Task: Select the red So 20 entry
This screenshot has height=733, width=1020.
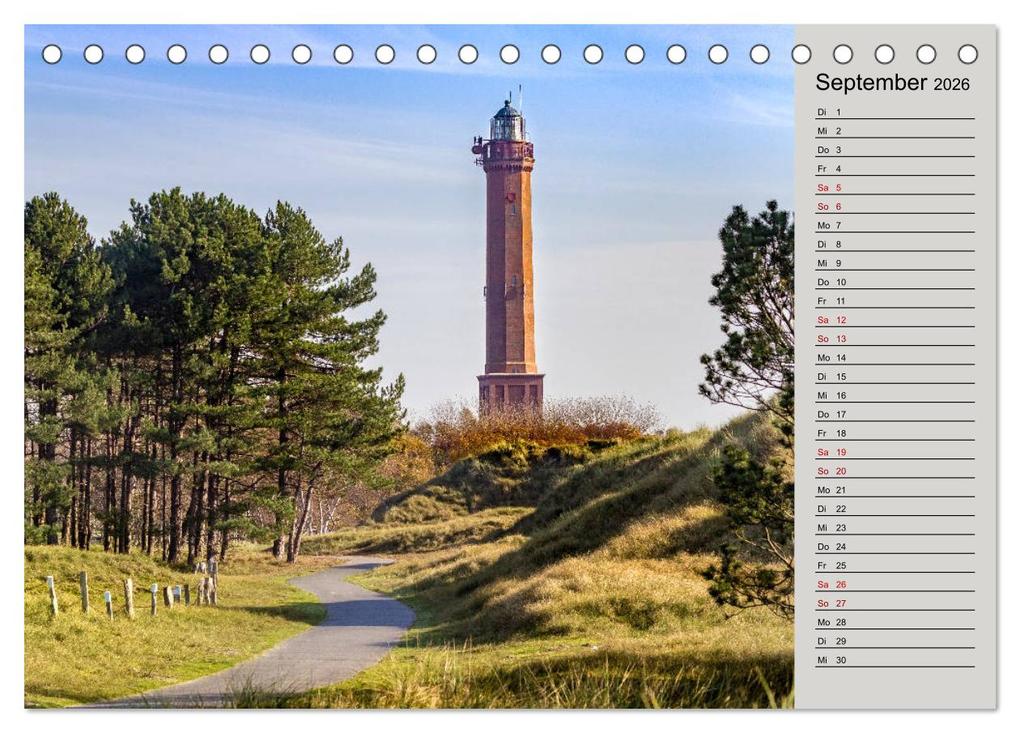Action: point(830,471)
